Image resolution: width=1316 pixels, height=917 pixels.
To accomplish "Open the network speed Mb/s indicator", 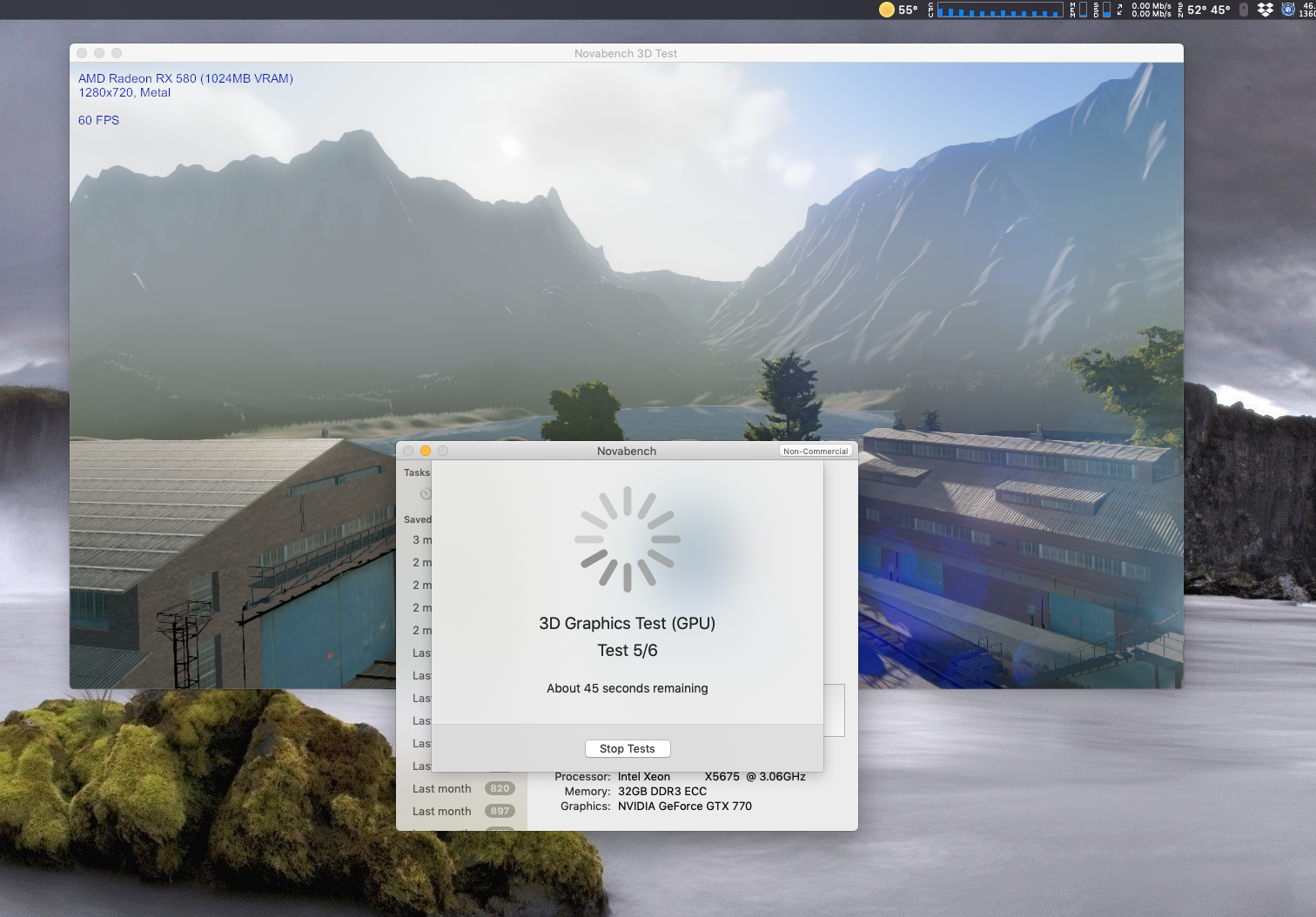I will (x=1145, y=10).
